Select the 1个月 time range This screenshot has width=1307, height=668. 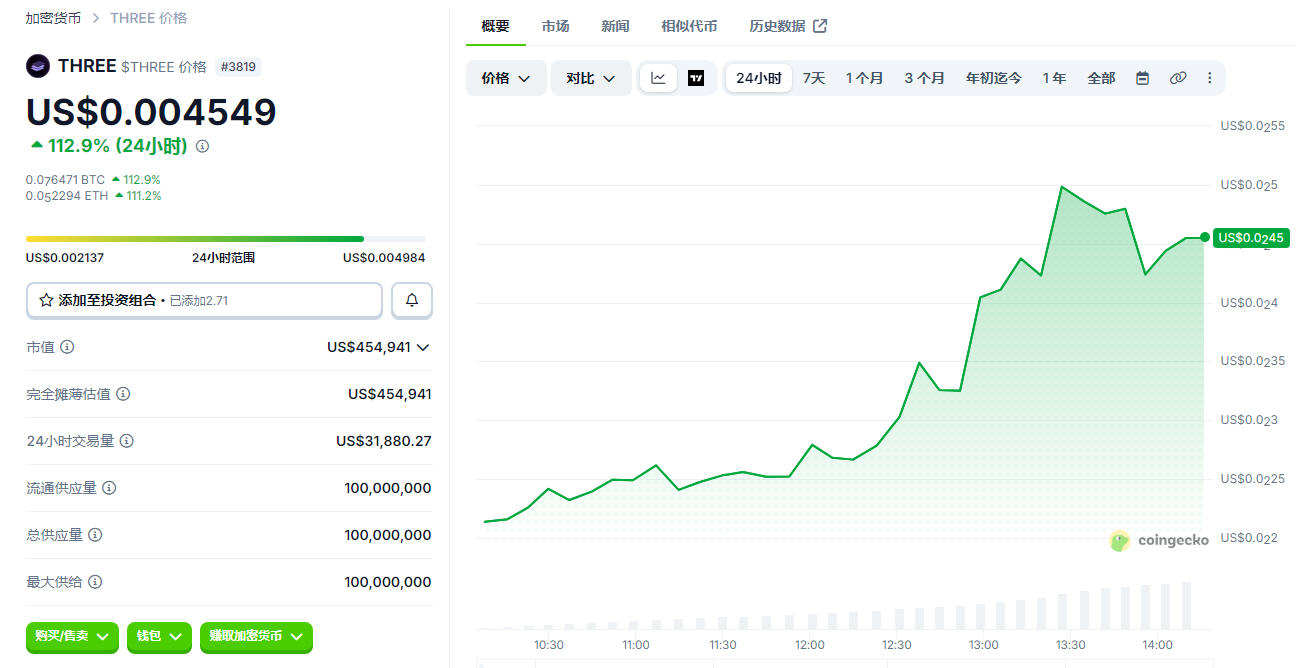[865, 78]
